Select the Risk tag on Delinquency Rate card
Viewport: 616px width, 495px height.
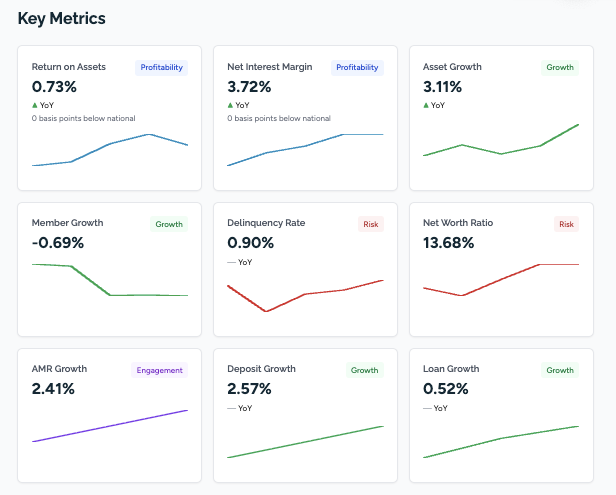point(370,224)
